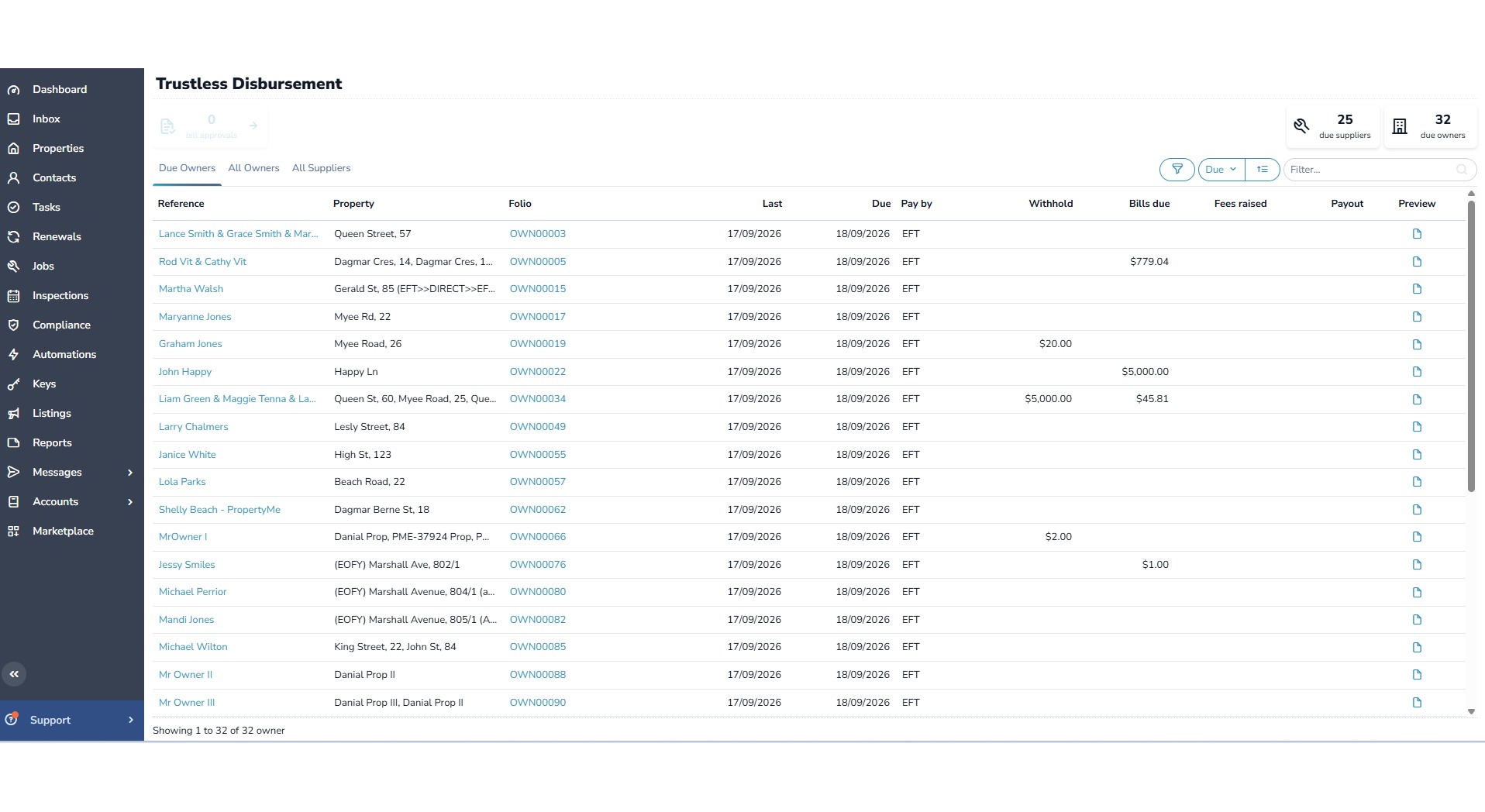
Task: Open the Dashboard icon in sidebar
Action: coord(13,90)
